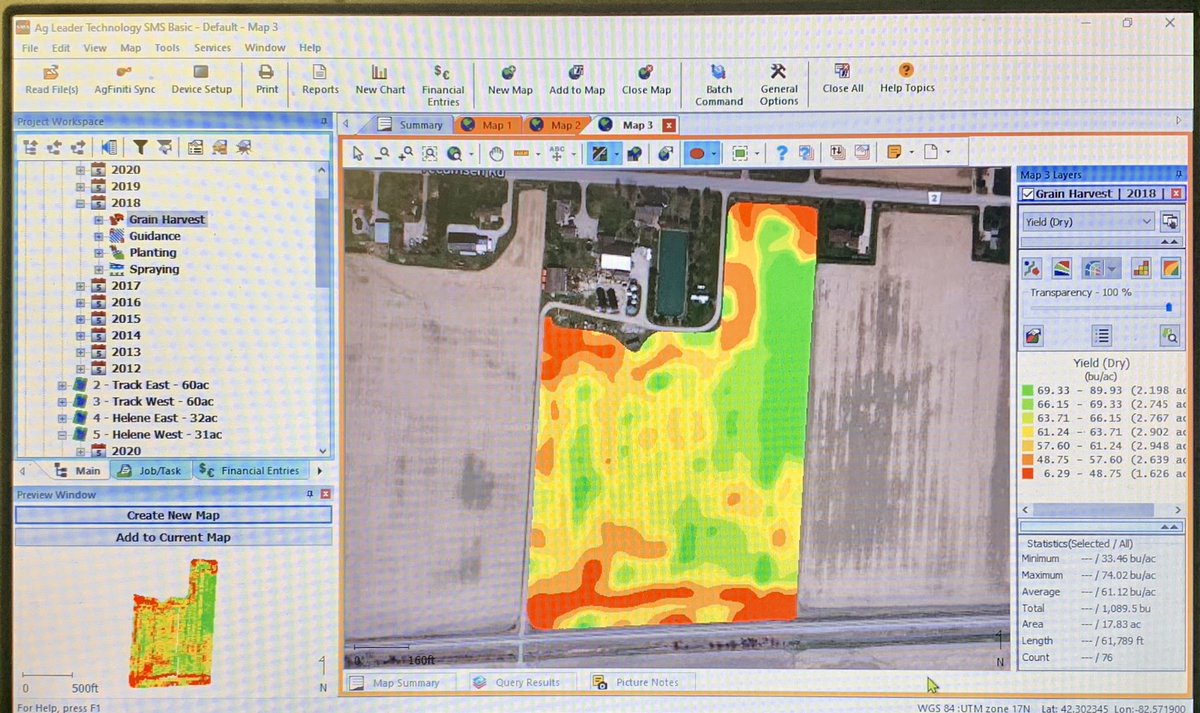Open Device Setup
The width and height of the screenshot is (1200, 713).
pos(202,80)
